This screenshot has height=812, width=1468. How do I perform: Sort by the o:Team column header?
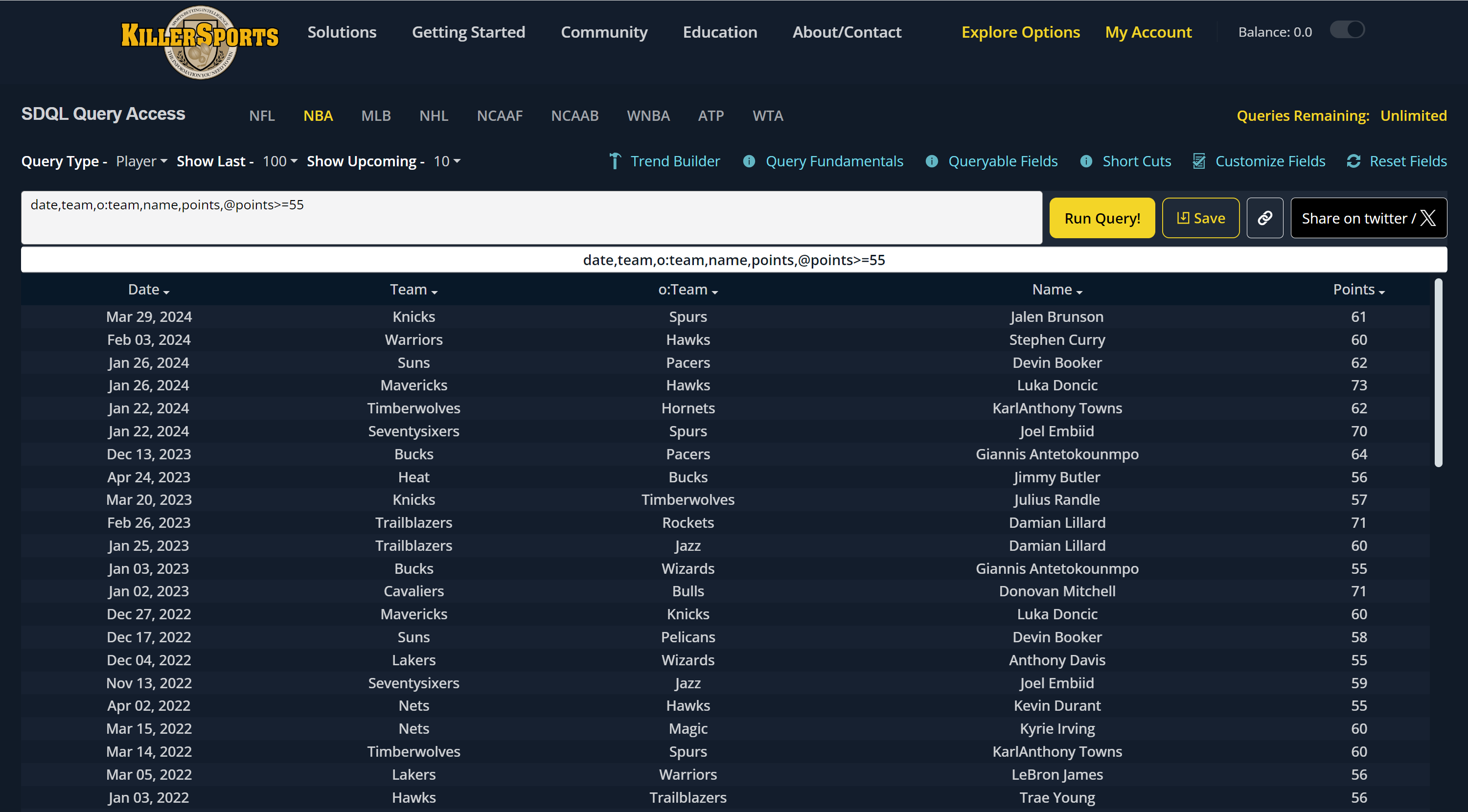688,290
